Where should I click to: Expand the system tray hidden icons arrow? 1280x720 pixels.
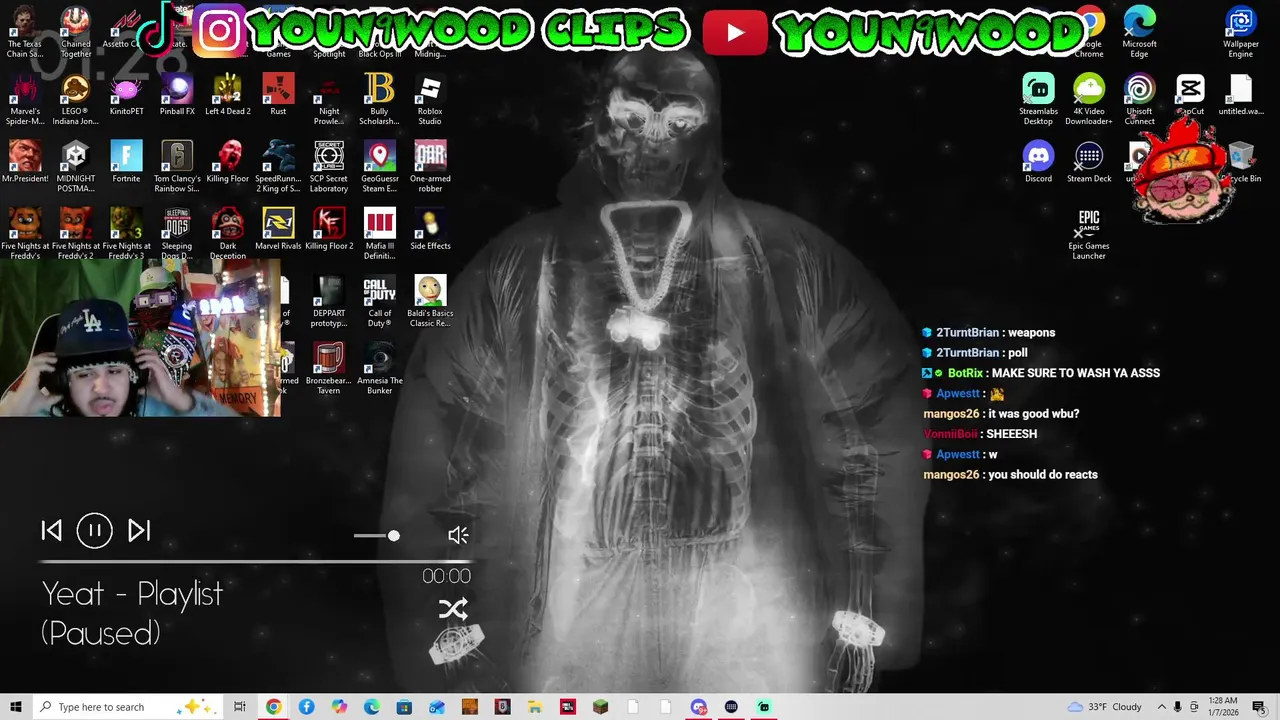coord(1161,707)
